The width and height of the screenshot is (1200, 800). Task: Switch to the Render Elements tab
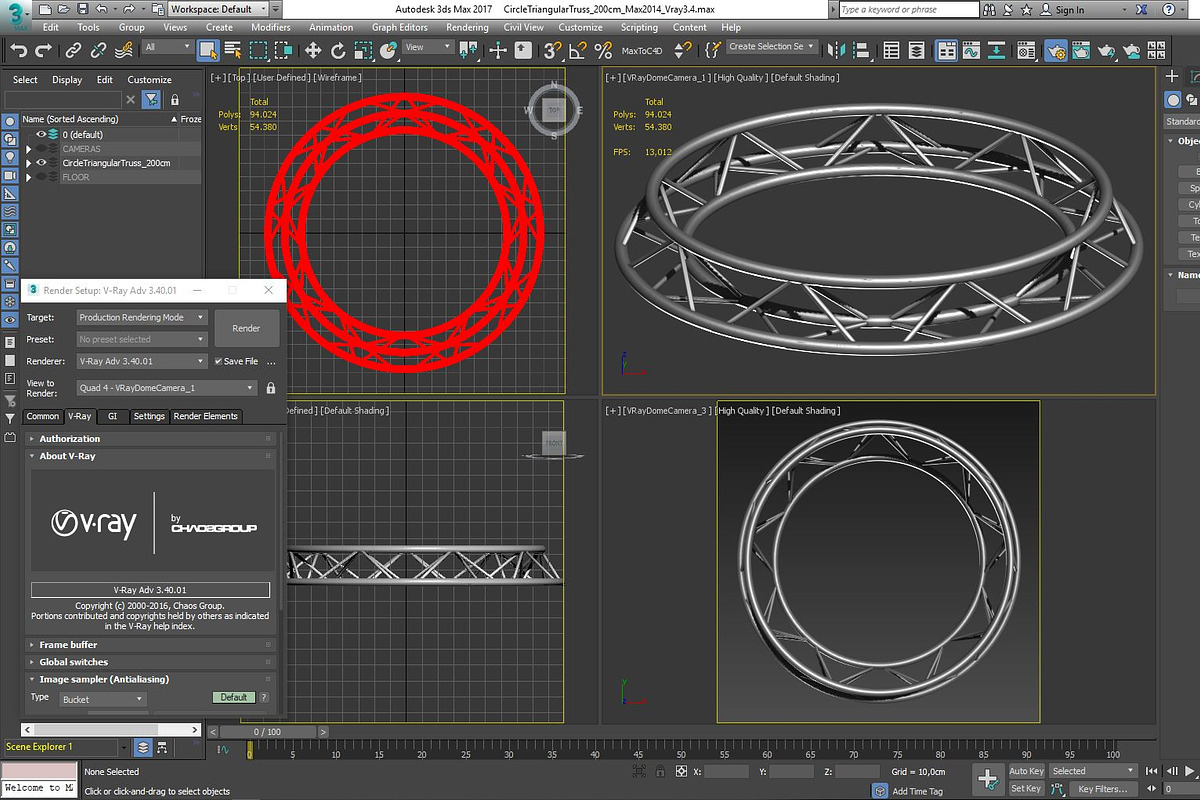click(x=206, y=416)
